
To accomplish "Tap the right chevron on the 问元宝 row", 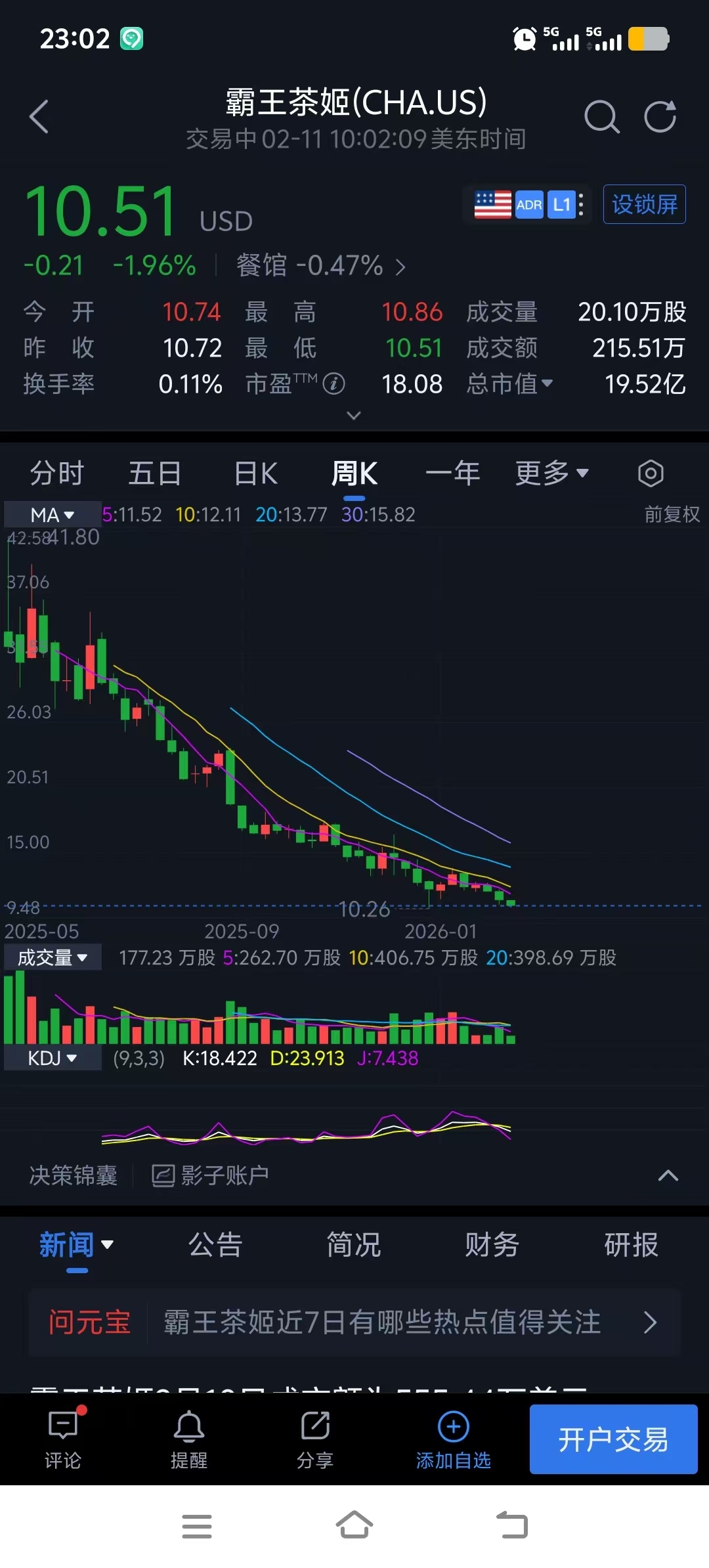I will [x=651, y=1322].
